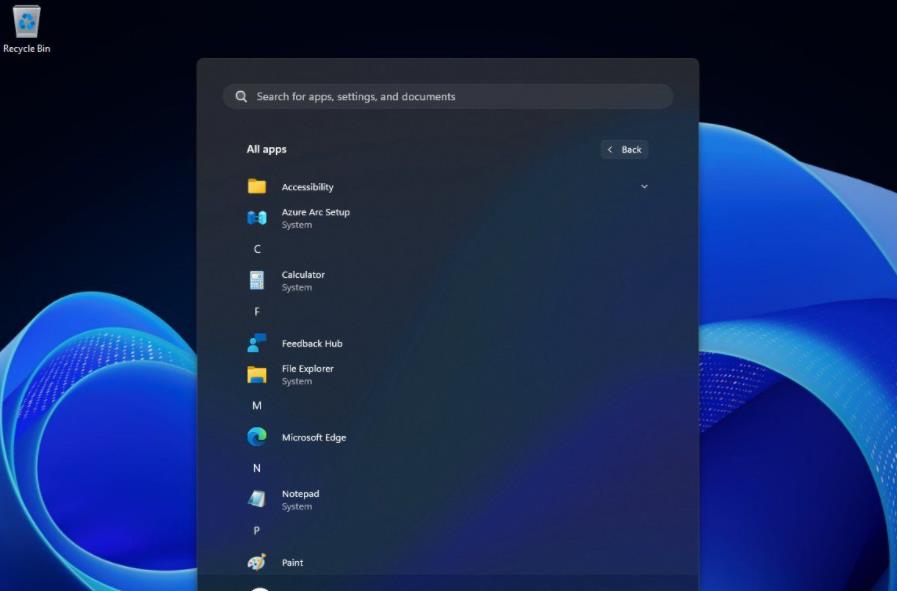Image resolution: width=897 pixels, height=591 pixels.
Task: Click the Azure Arc Setup icon
Action: pyautogui.click(x=257, y=218)
